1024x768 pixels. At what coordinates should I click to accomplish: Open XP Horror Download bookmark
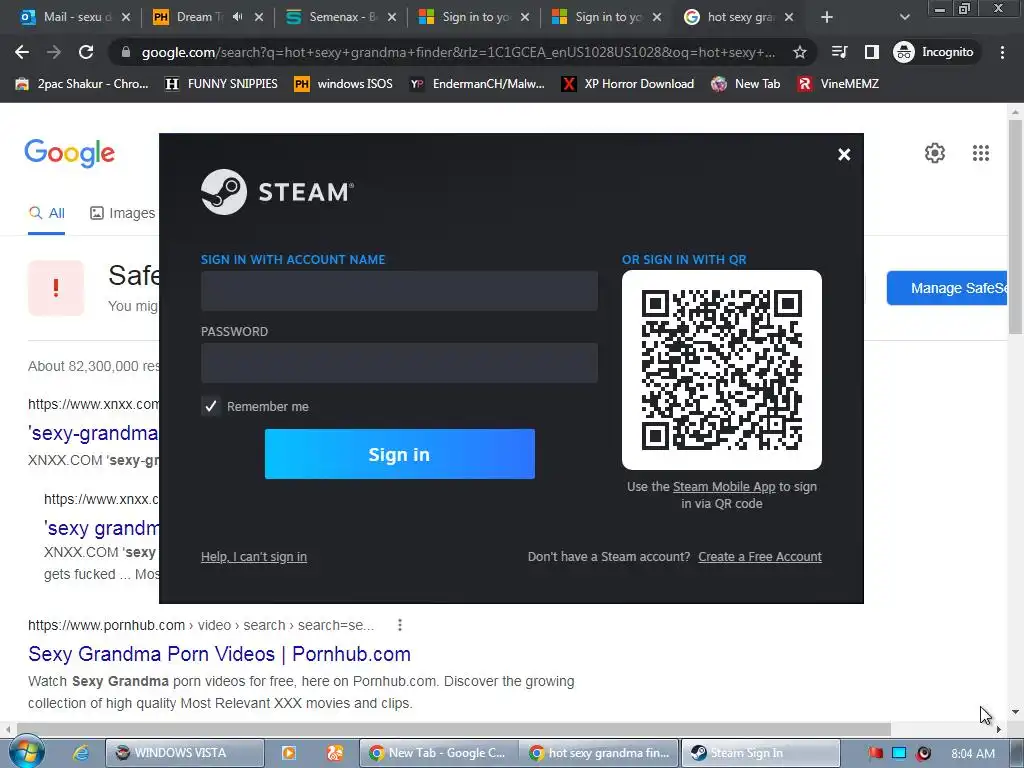[628, 84]
